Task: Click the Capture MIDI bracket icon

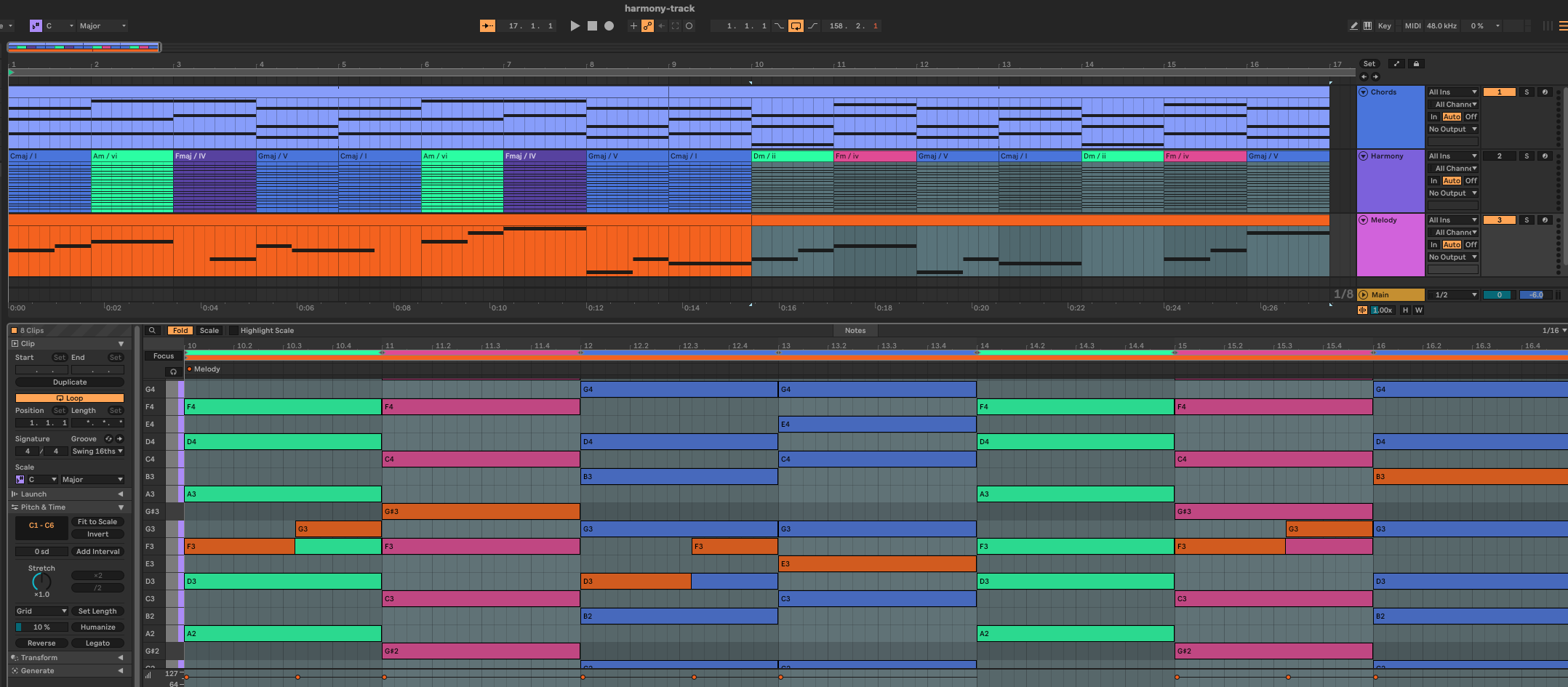Action: [675, 26]
